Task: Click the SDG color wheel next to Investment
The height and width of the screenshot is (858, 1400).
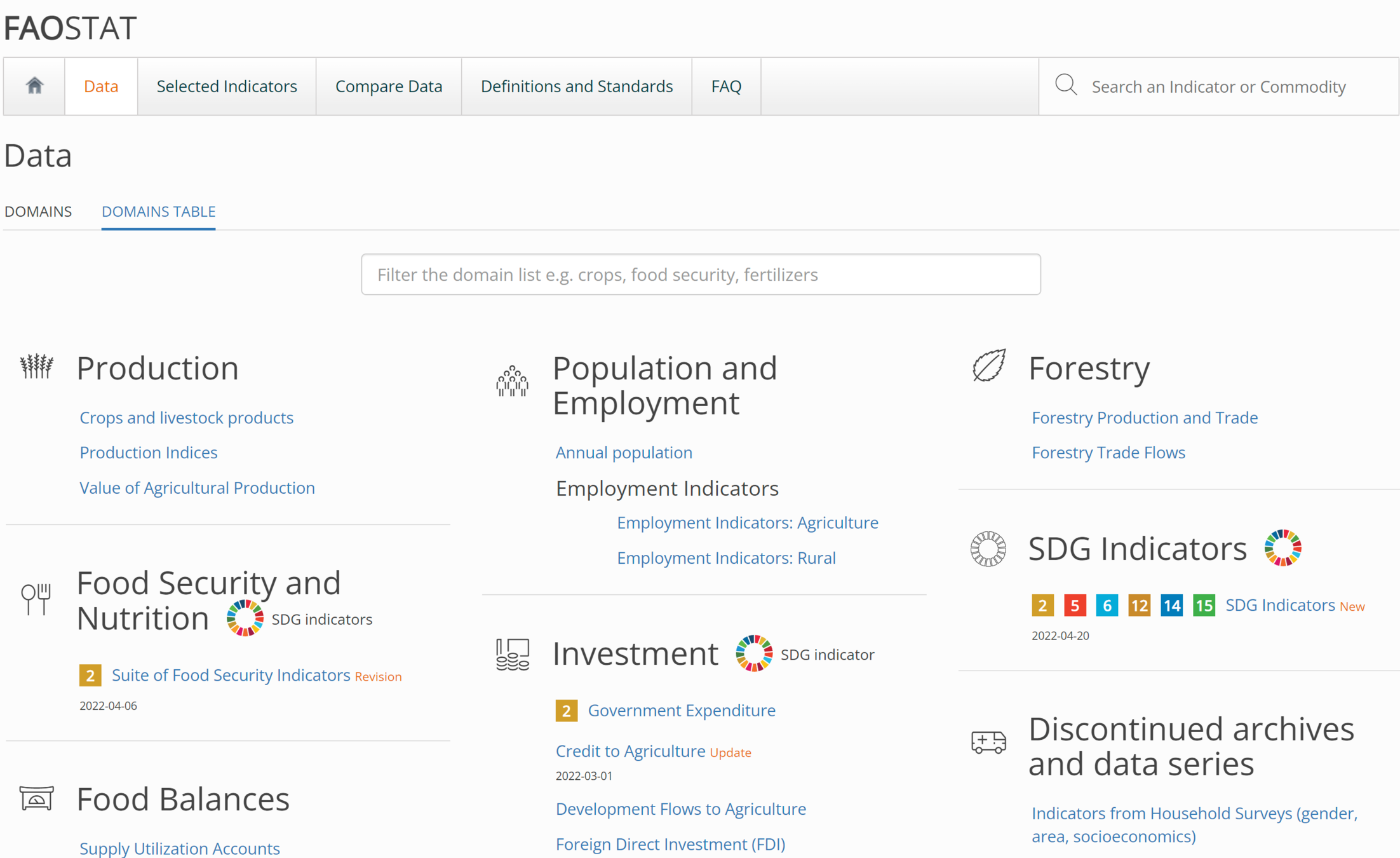Action: pyautogui.click(x=754, y=653)
